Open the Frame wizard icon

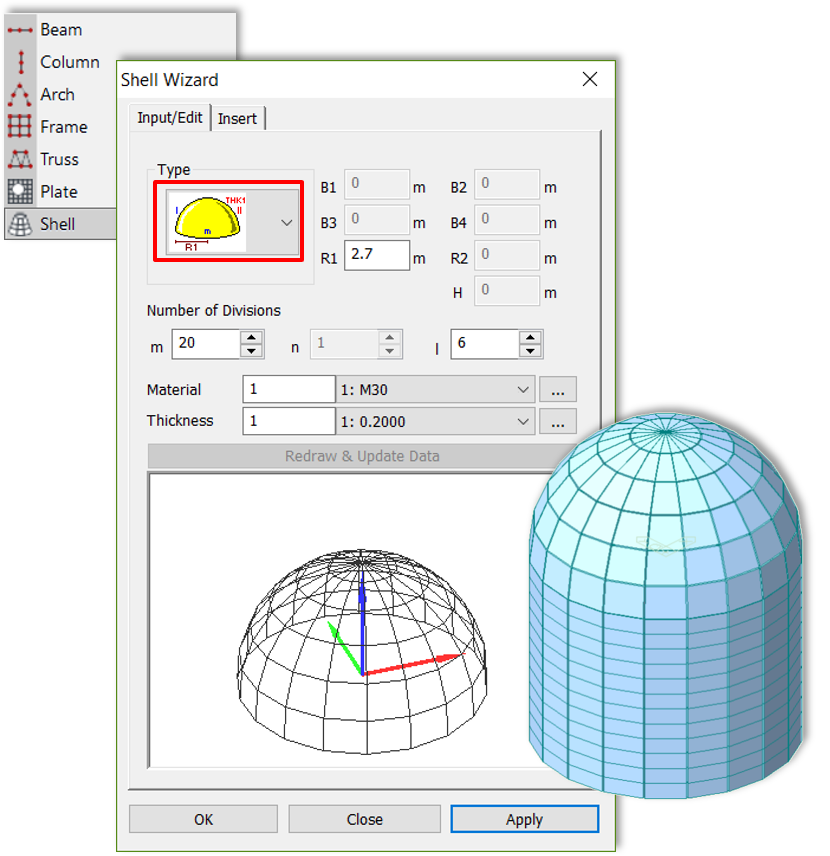coord(20,127)
